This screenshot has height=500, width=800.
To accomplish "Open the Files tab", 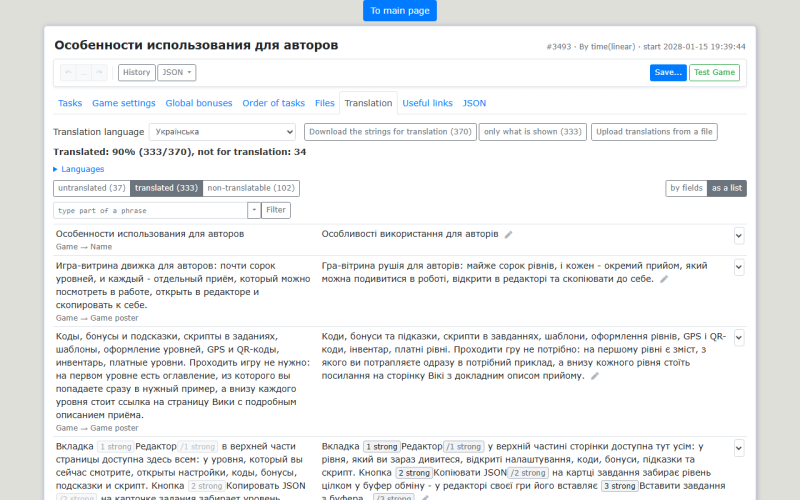I will click(x=324, y=103).
